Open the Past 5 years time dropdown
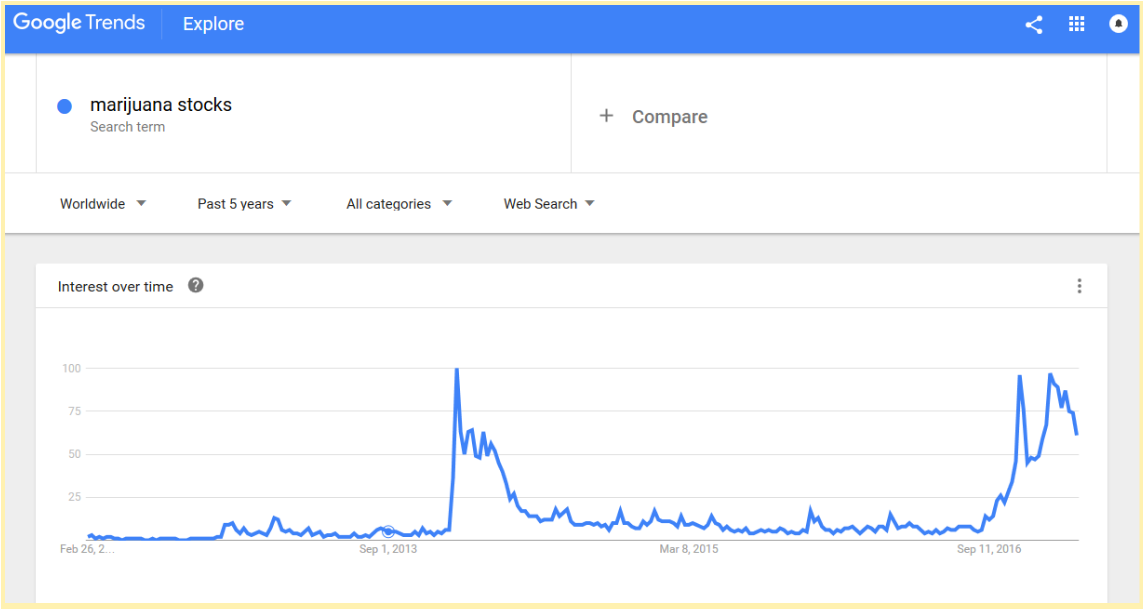 (244, 204)
